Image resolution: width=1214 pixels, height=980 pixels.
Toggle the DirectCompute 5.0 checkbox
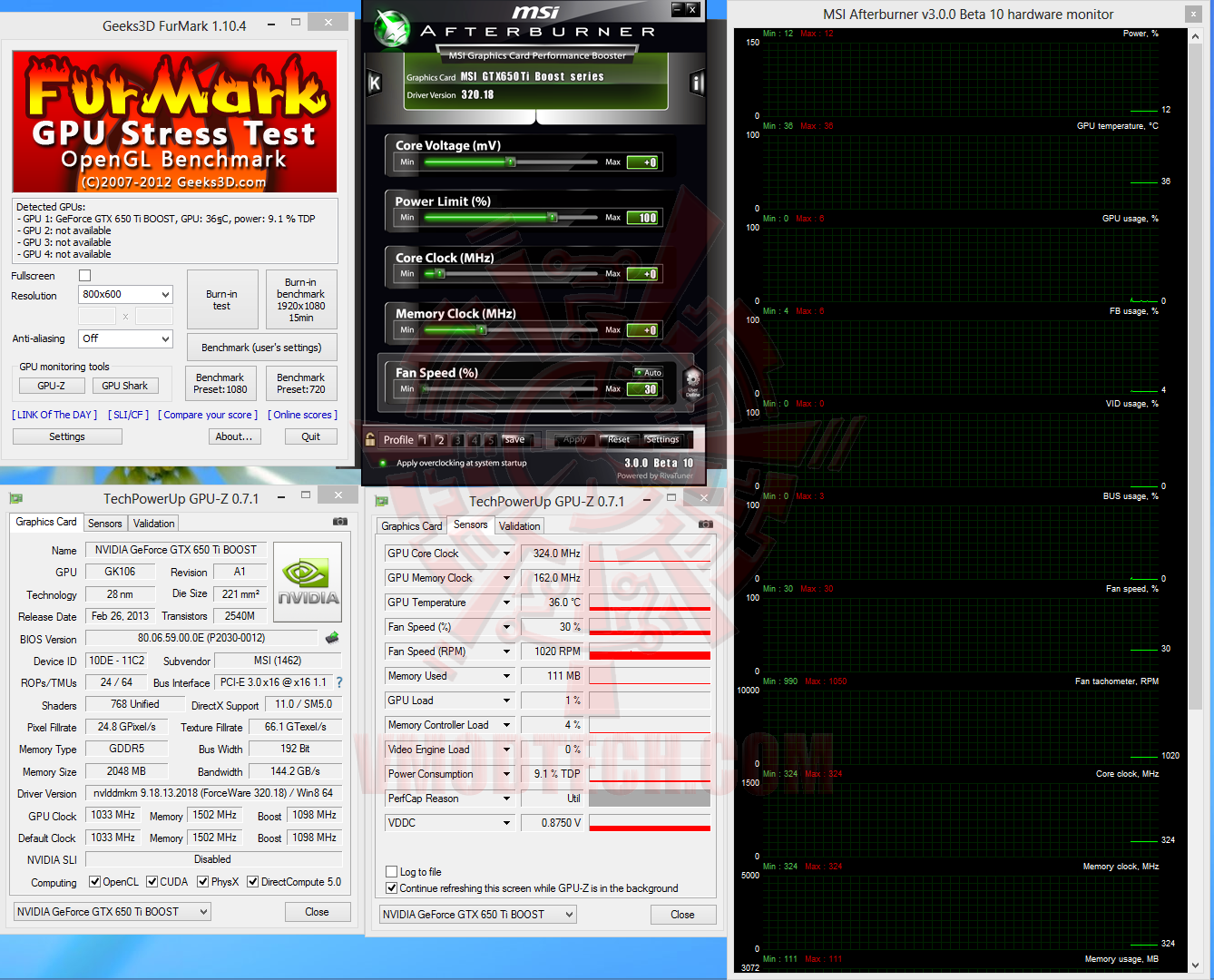(253, 882)
